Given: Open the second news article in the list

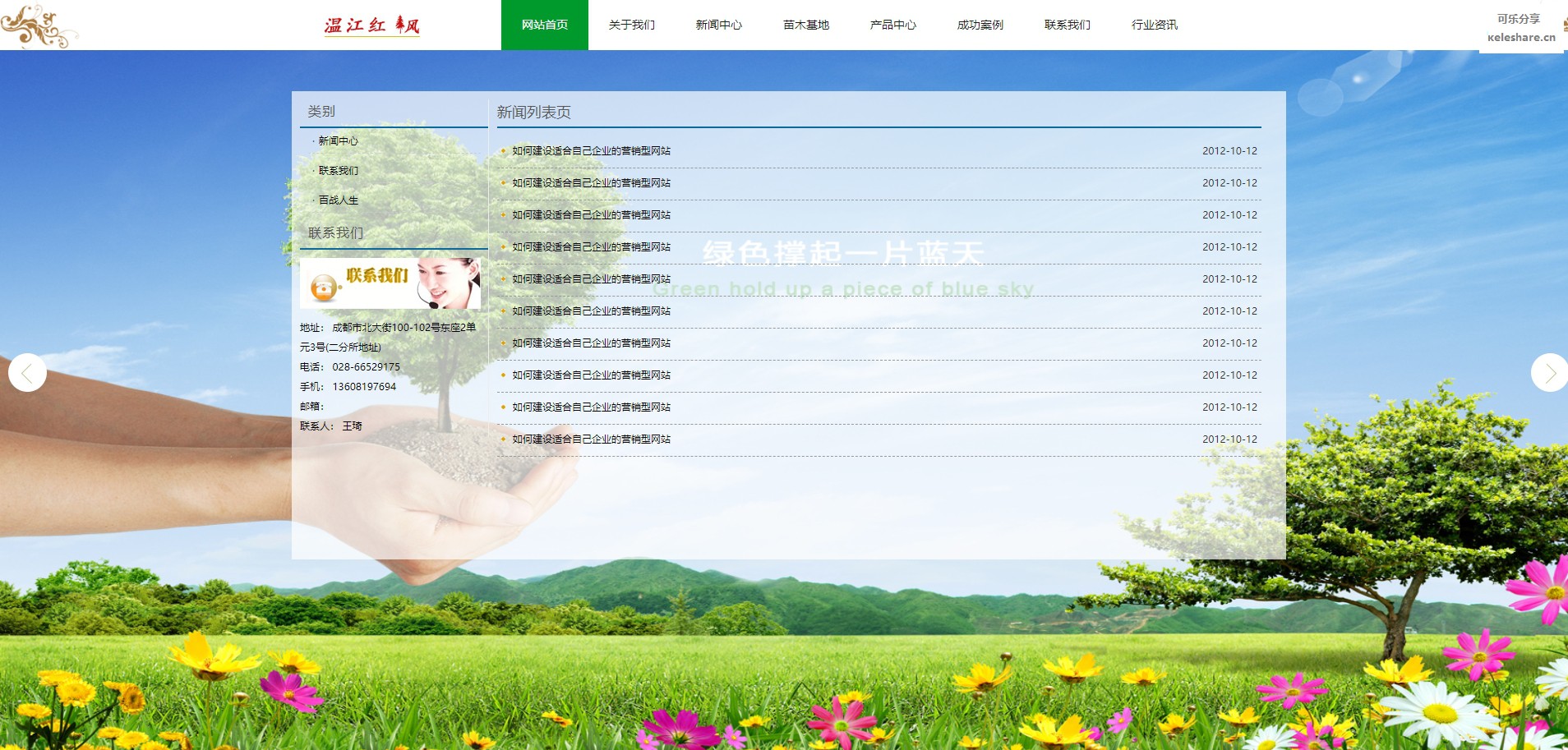Looking at the screenshot, I should 591,183.
